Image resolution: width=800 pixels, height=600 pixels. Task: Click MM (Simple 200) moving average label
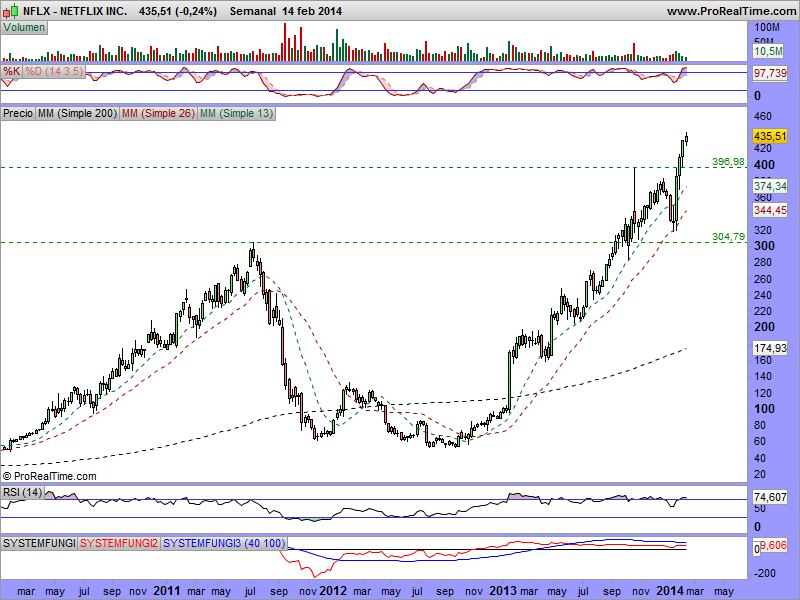pyautogui.click(x=77, y=113)
